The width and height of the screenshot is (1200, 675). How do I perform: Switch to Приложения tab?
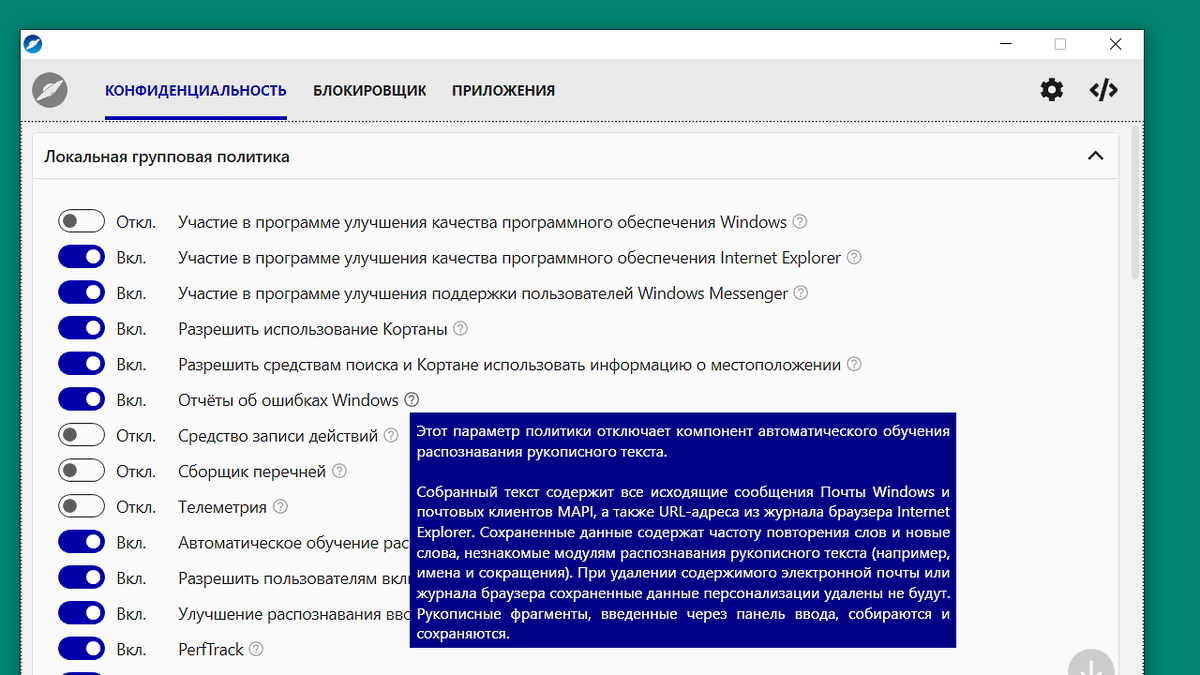[503, 91]
